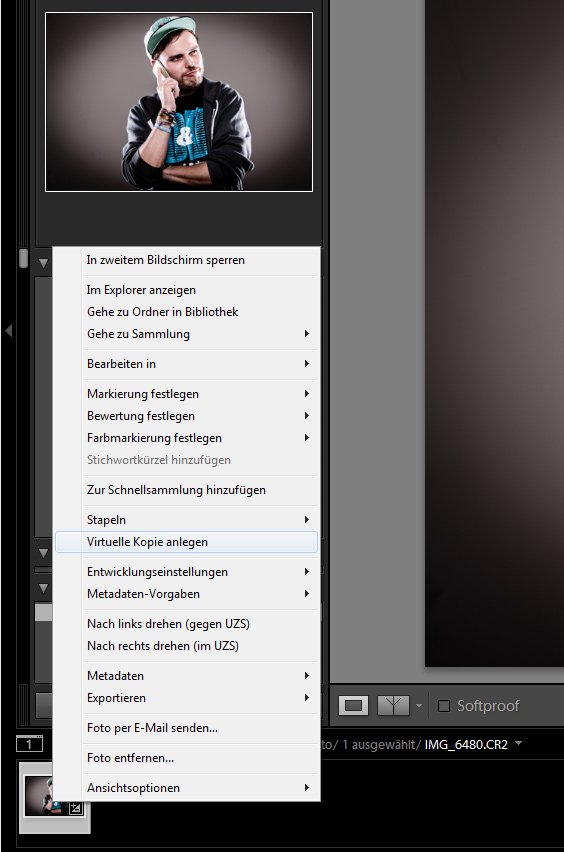Open before/after view options dropdown arrow
564x852 pixels.
[x=418, y=705]
